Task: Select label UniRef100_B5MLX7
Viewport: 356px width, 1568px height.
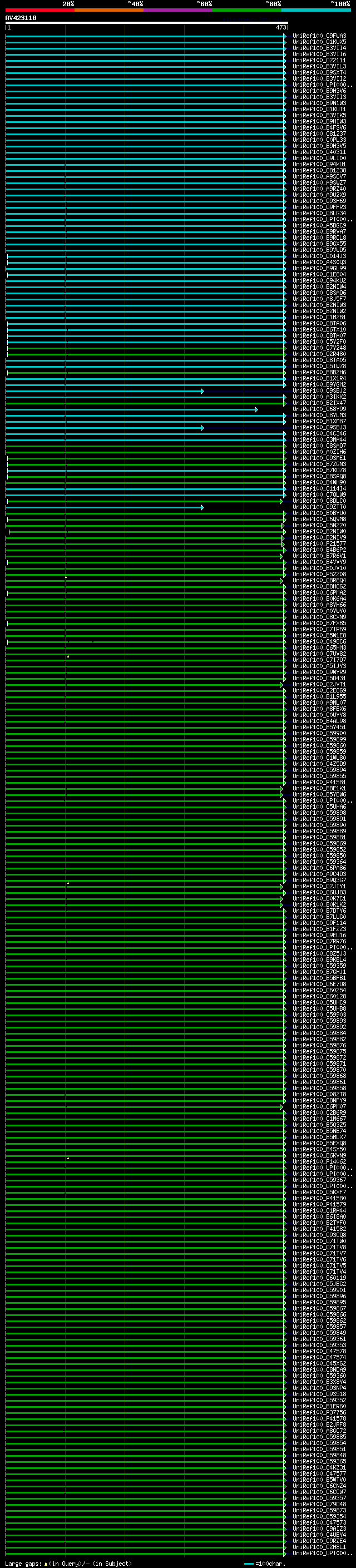Action: point(319,1137)
